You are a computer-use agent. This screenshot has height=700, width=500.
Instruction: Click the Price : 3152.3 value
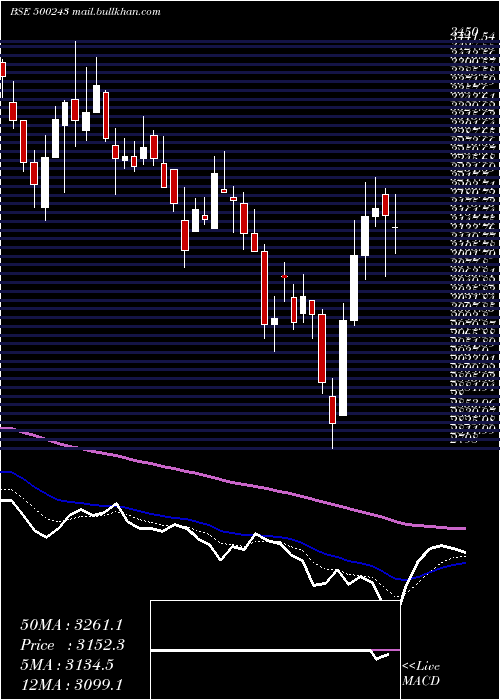[x=72, y=645]
